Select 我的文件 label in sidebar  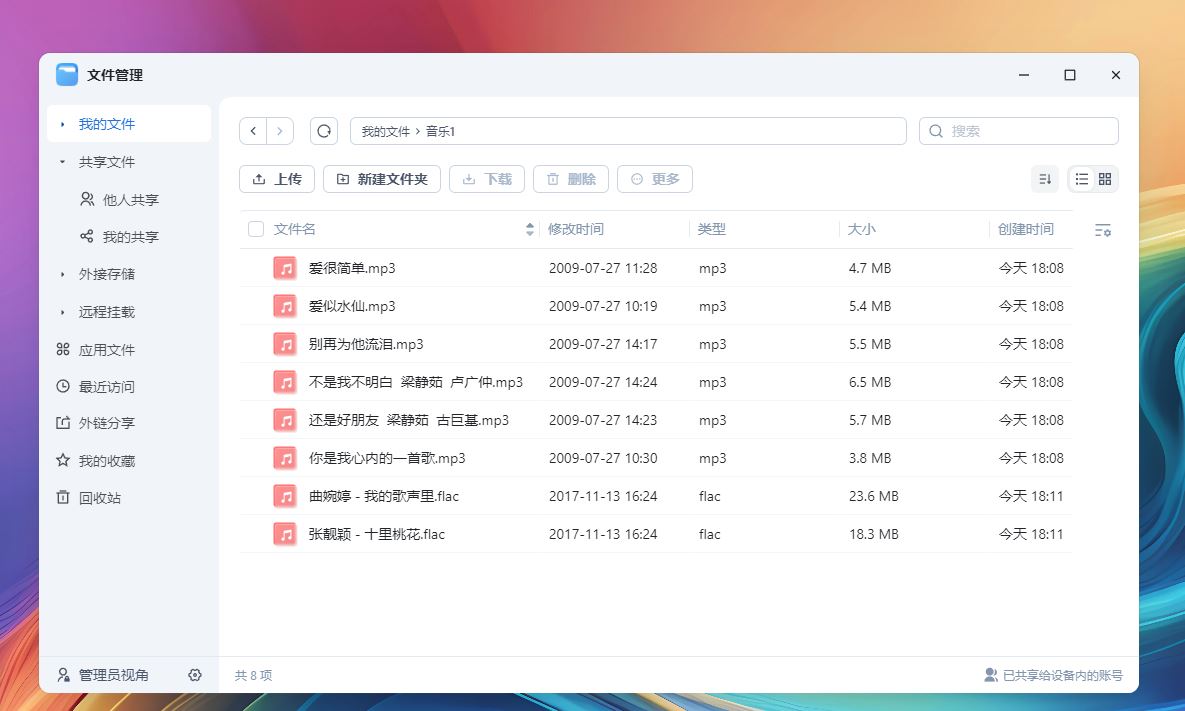(x=107, y=124)
